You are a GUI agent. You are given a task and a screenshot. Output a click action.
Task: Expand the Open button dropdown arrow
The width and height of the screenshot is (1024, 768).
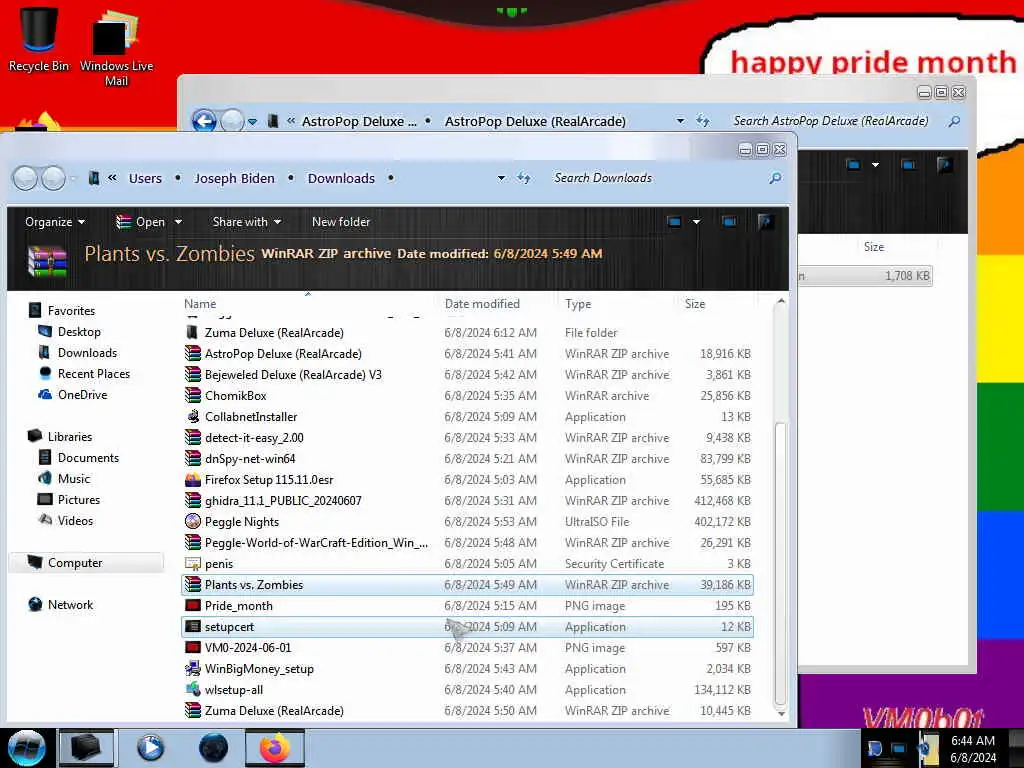coord(178,222)
